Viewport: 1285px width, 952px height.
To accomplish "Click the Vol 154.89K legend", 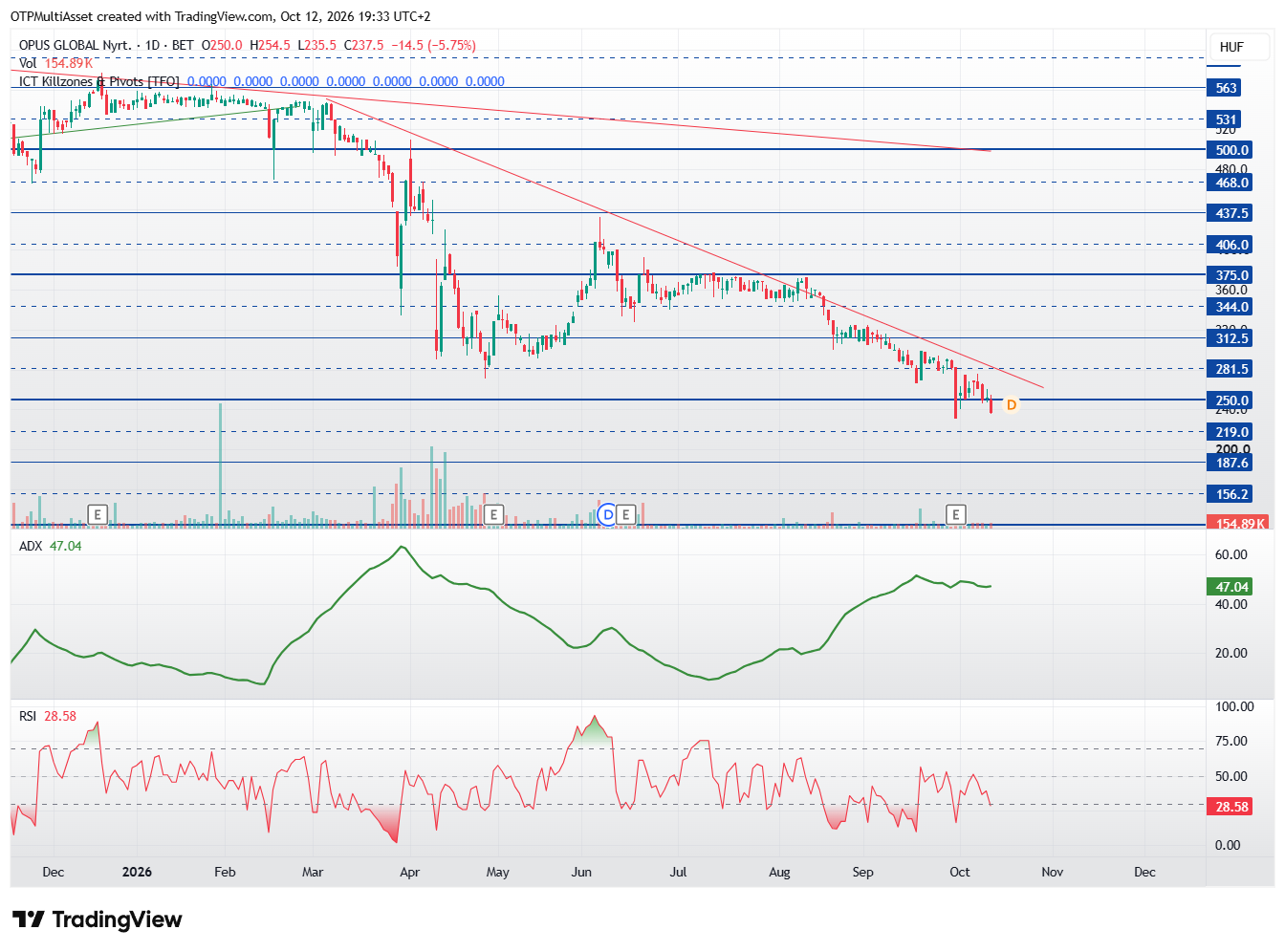I will [56, 63].
